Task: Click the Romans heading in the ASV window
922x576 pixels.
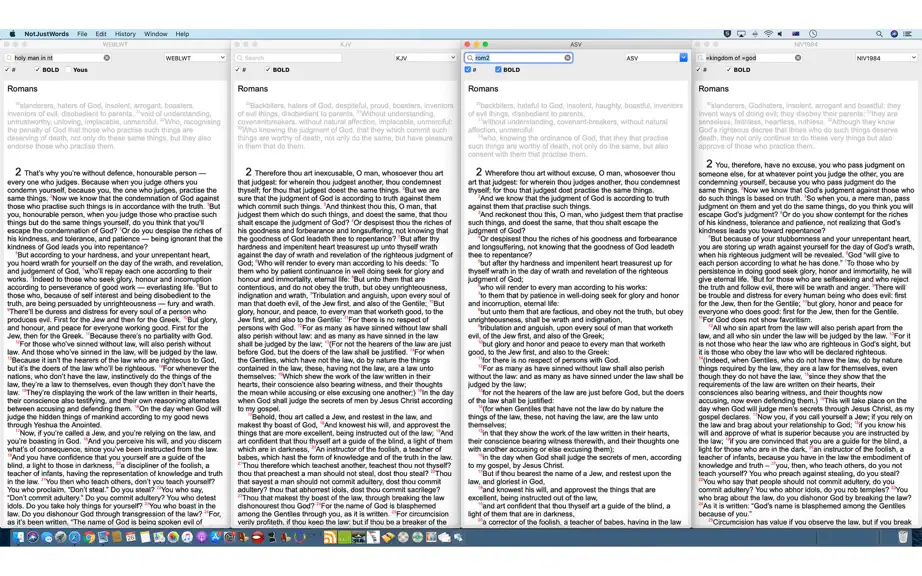Action: 483,89
